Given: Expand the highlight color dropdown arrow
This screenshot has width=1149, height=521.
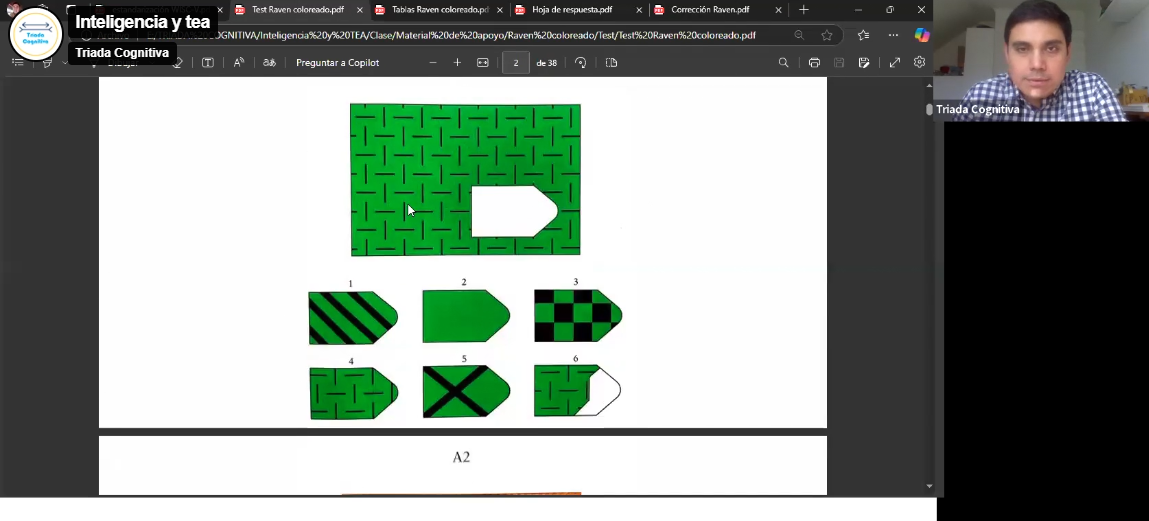Looking at the screenshot, I should tap(64, 63).
